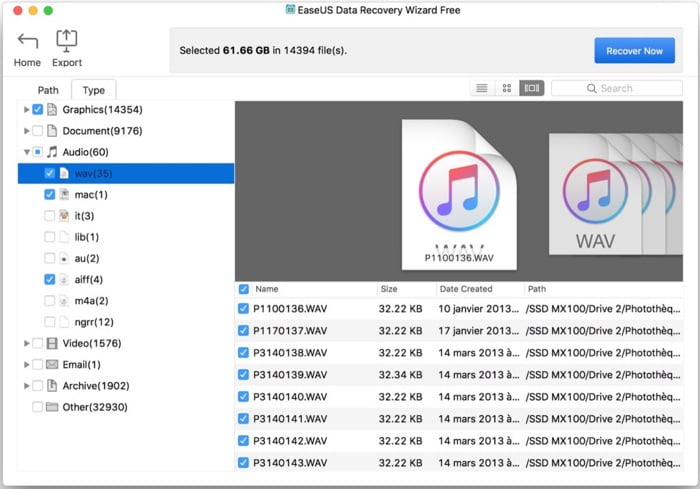
Task: Toggle the Audio(60) partial checkbox
Action: pyautogui.click(x=38, y=152)
